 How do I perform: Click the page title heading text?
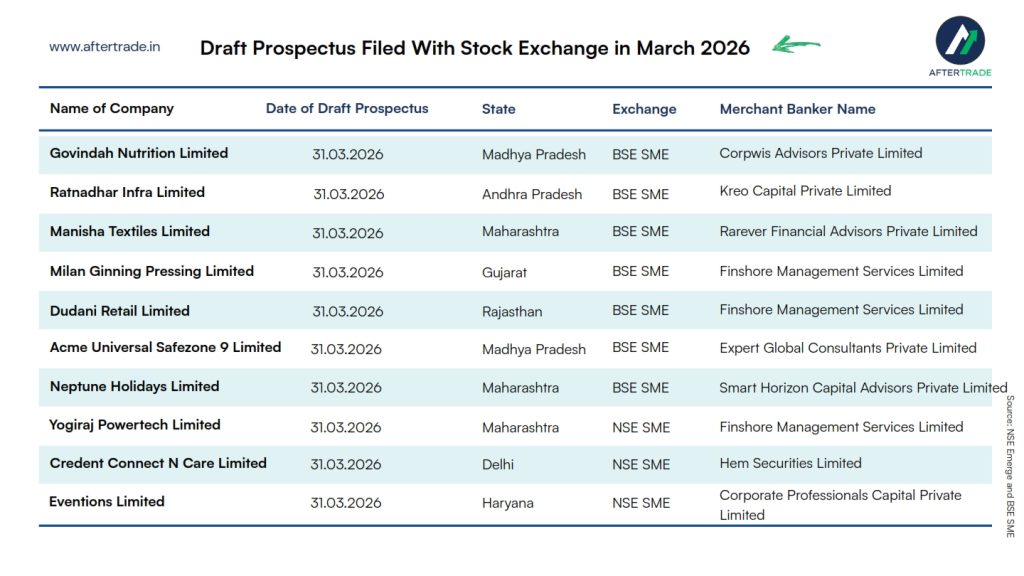click(x=475, y=48)
